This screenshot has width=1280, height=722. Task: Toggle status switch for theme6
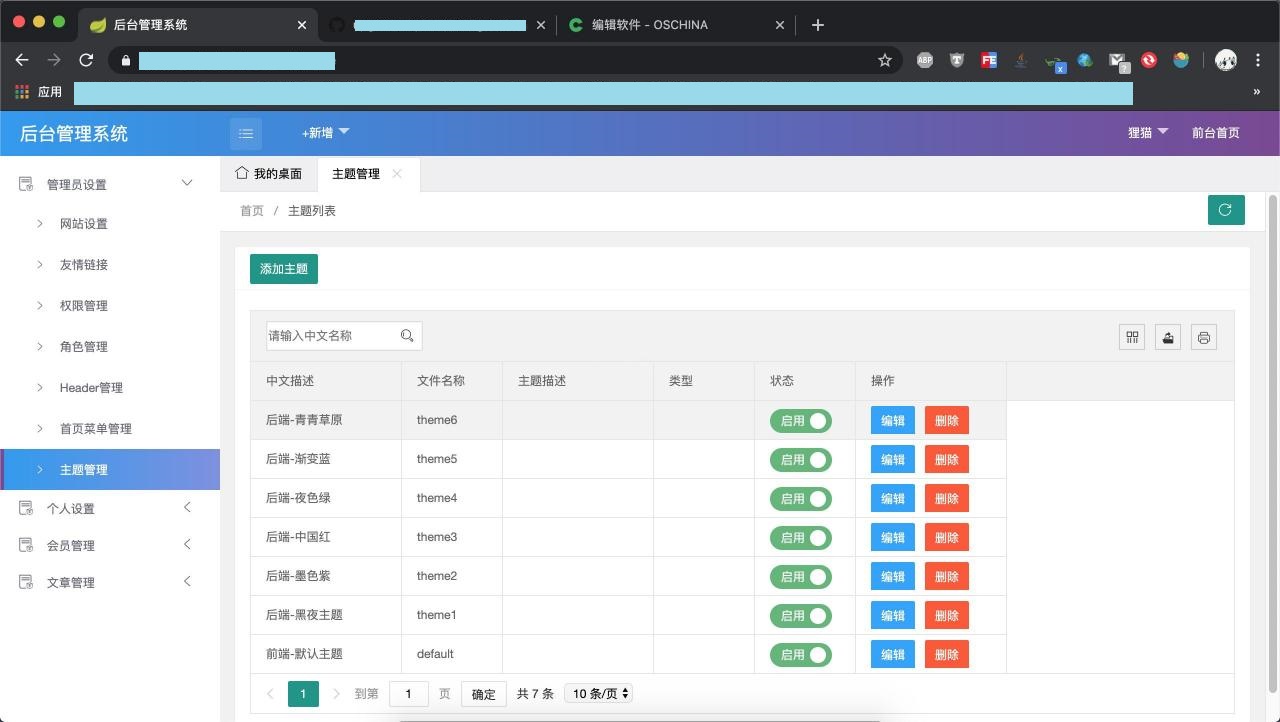(x=800, y=421)
